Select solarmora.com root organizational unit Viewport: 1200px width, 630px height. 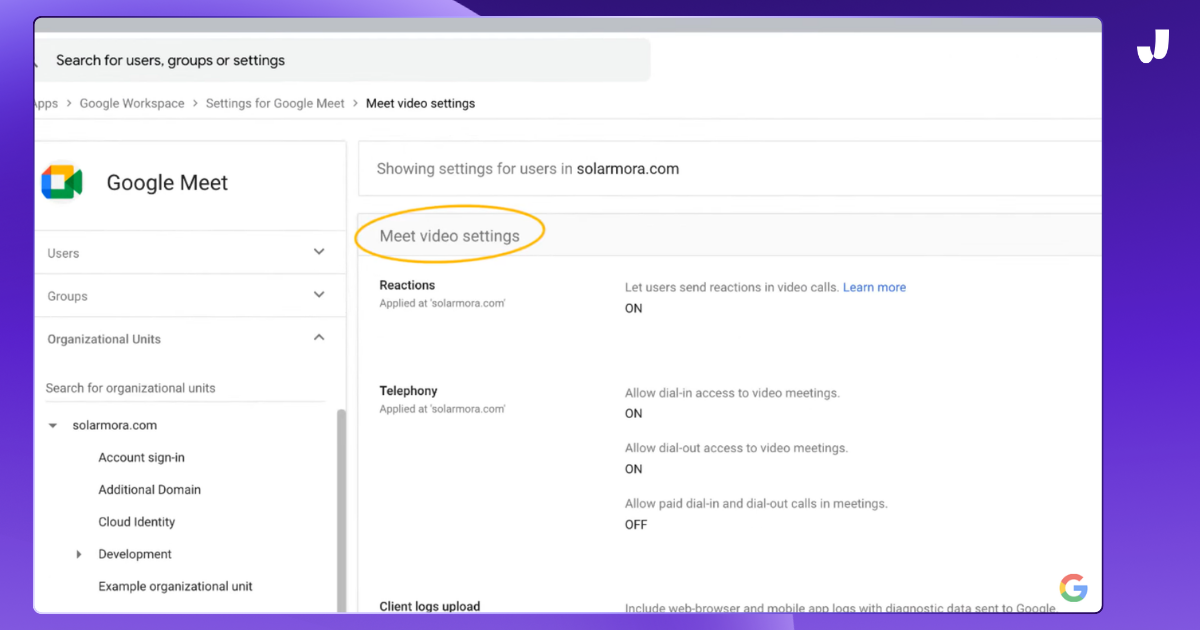tap(114, 425)
